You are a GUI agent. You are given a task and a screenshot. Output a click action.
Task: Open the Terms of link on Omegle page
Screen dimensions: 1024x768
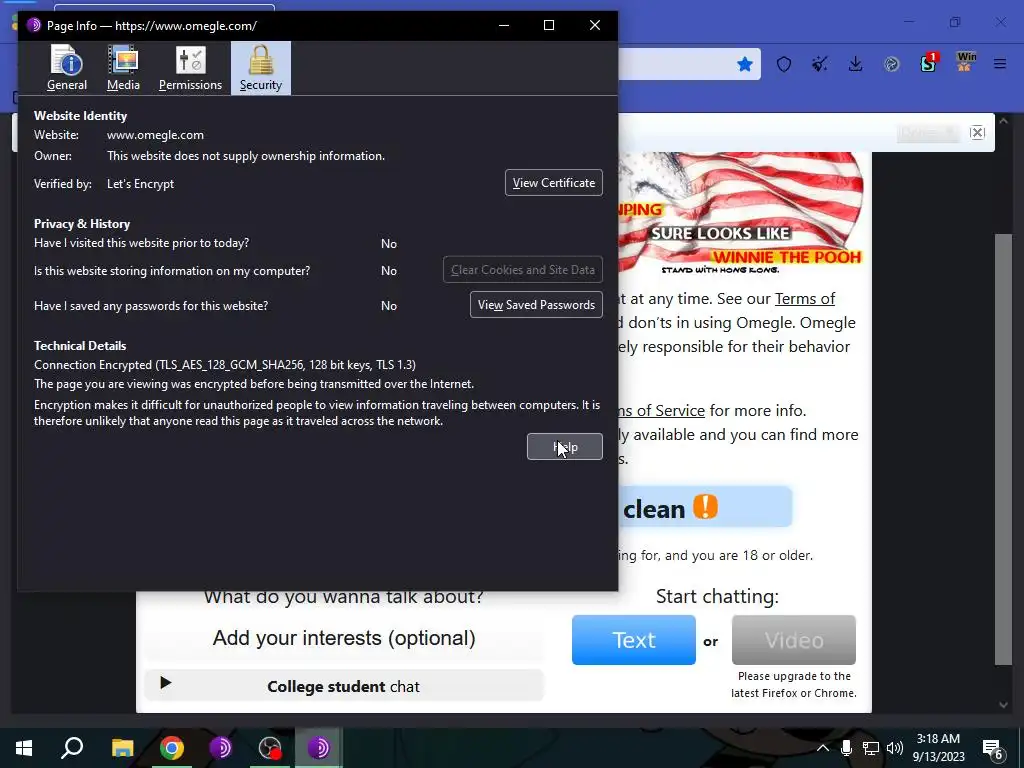click(x=805, y=298)
